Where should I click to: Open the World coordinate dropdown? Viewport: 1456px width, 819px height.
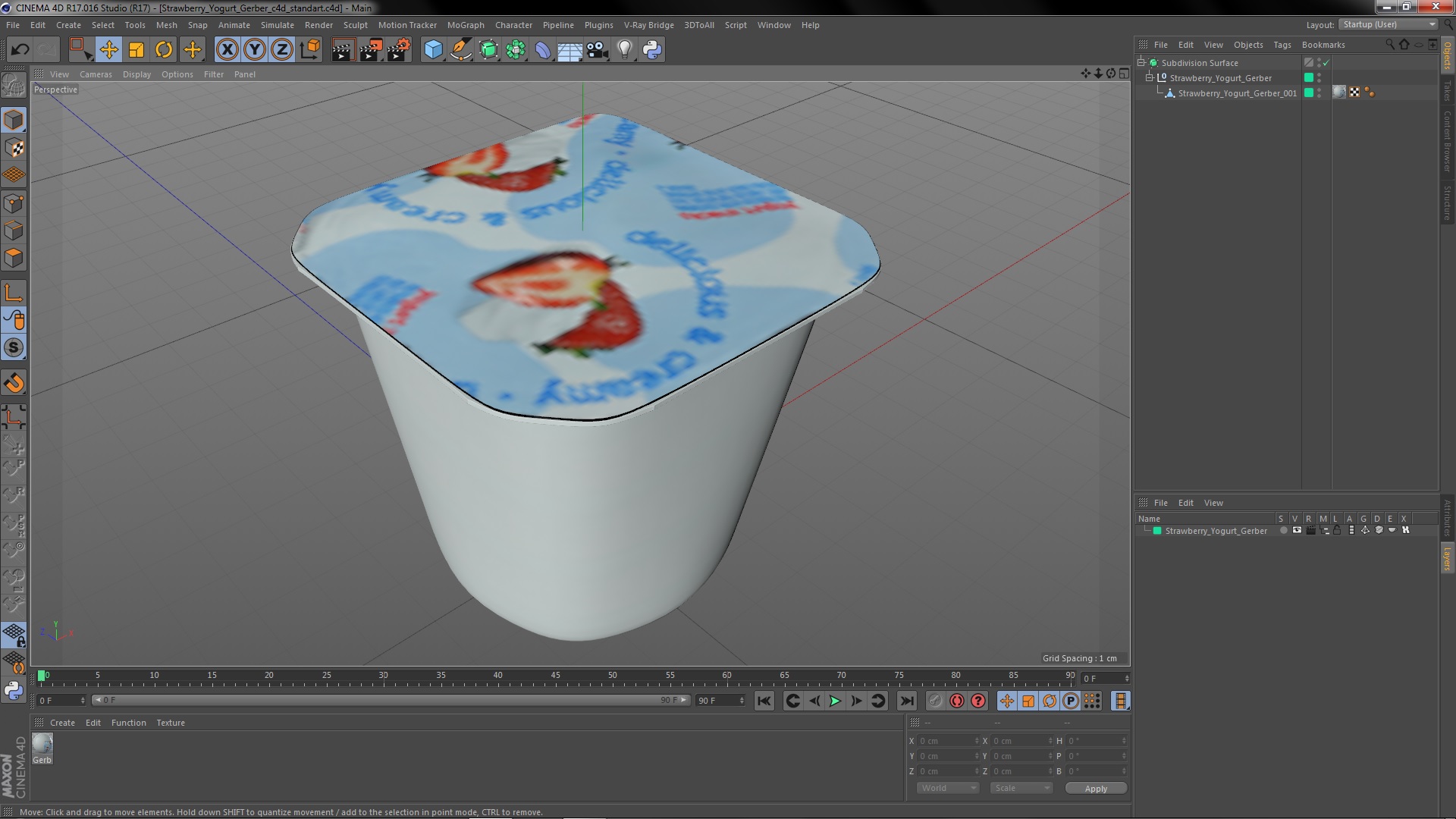[x=948, y=788]
